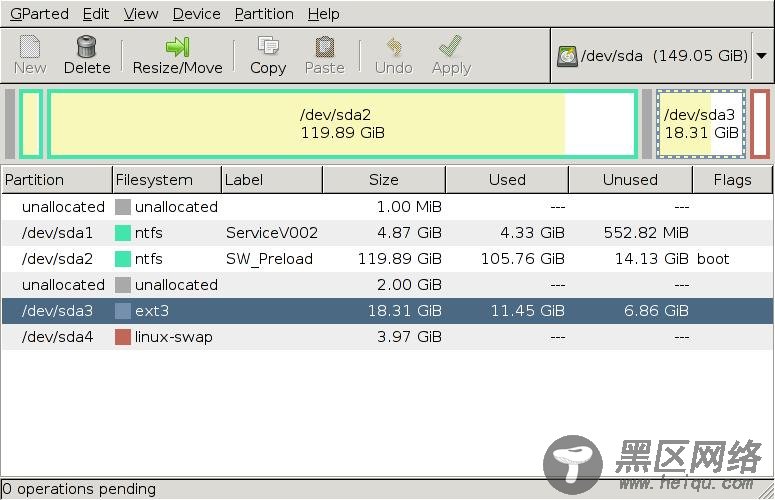The height and width of the screenshot is (500, 775).
Task: Sort by the Used column header
Action: (x=507, y=180)
